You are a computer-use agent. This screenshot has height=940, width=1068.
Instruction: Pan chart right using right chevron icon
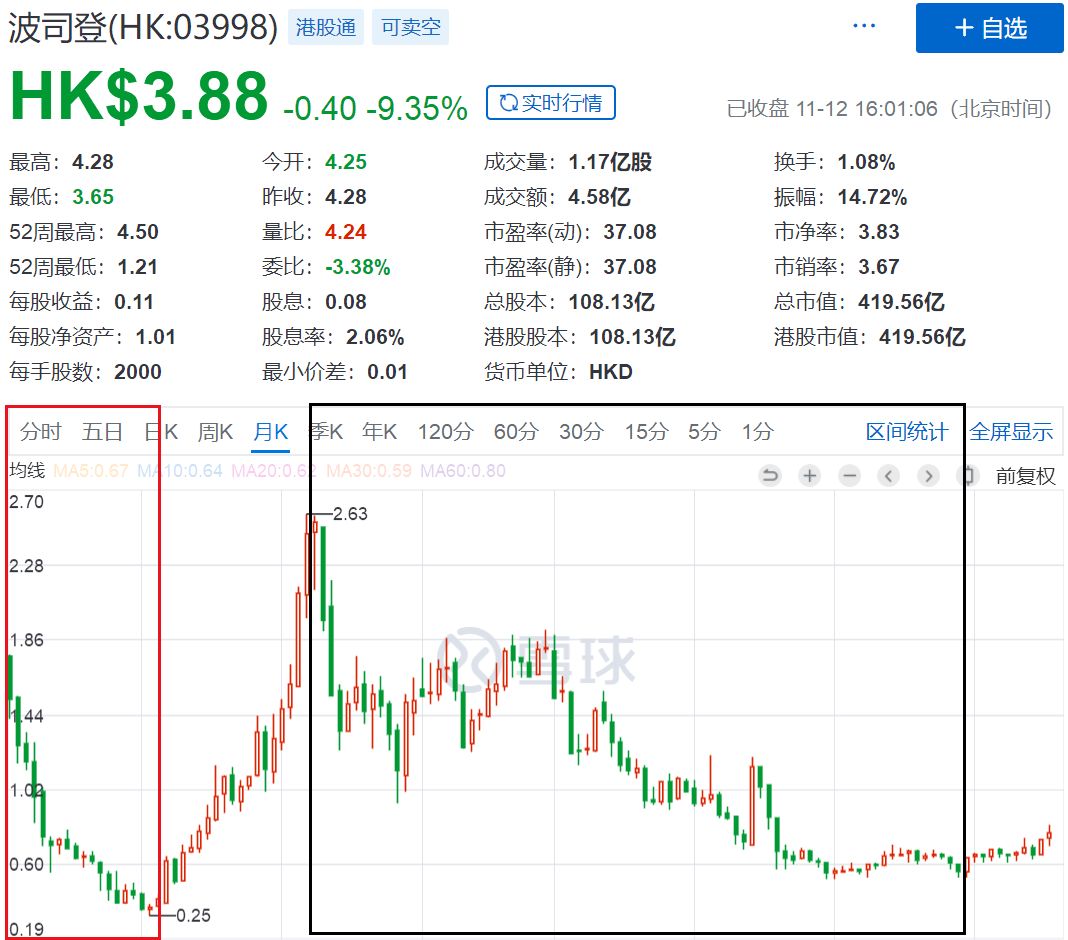pos(928,476)
